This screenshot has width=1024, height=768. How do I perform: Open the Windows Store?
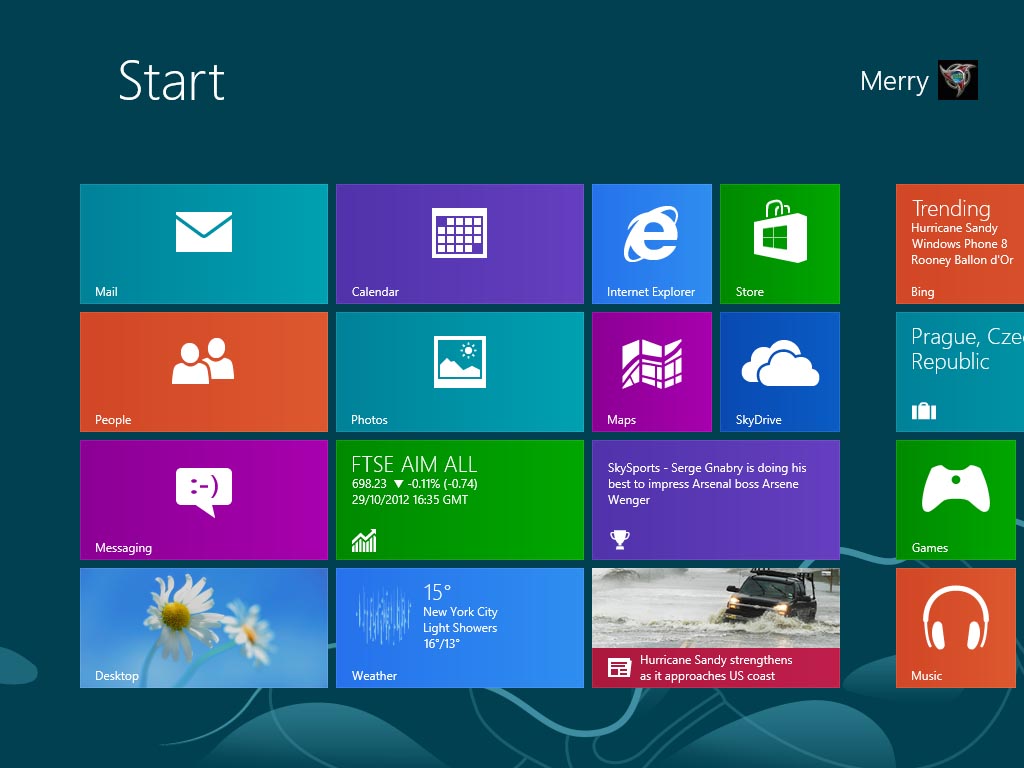coord(779,243)
